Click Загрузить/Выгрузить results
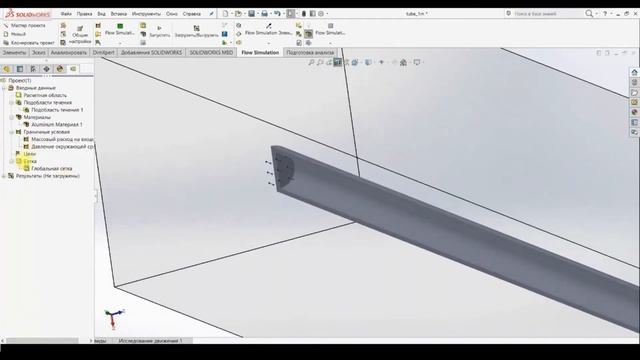Viewport: 640px width, 360px height. coord(196,32)
